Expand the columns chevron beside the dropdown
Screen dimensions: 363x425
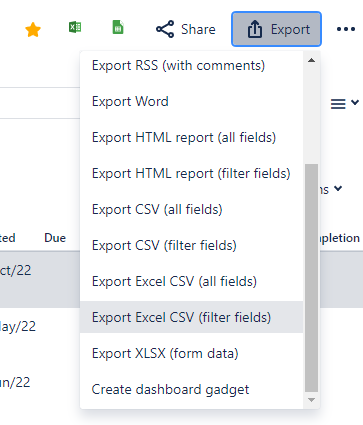click(x=338, y=188)
